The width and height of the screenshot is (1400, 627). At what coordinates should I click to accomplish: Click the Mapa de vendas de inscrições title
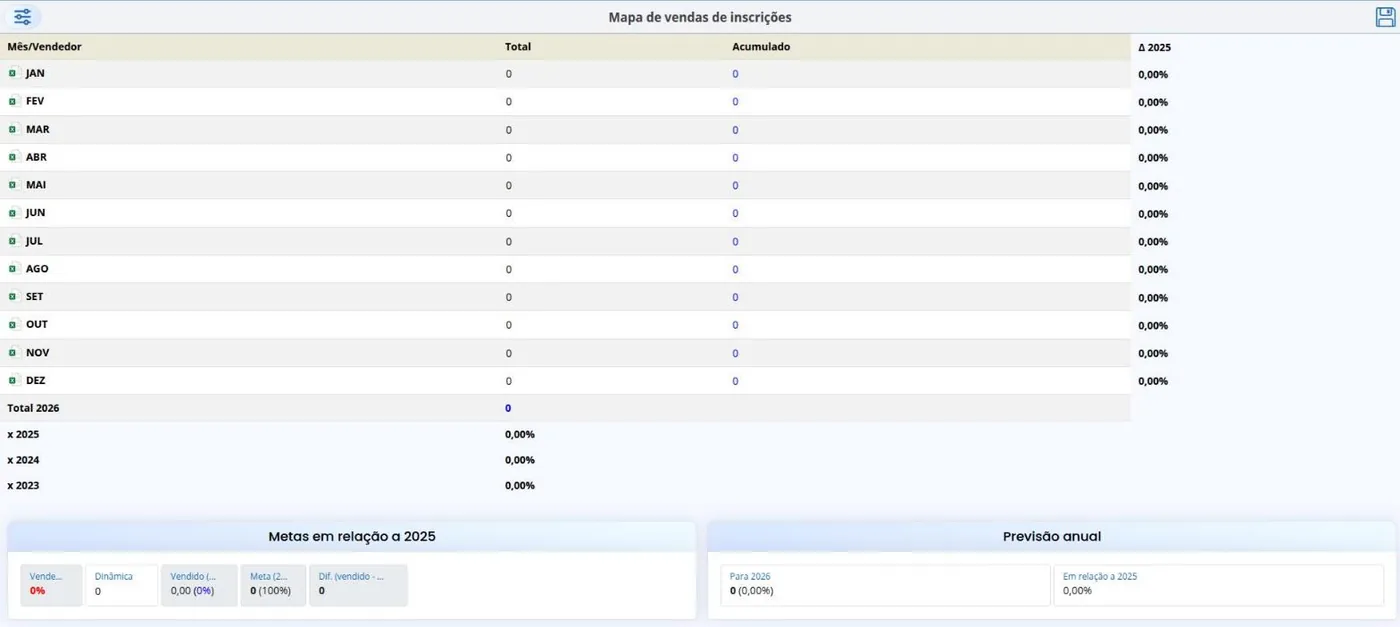[x=700, y=17]
